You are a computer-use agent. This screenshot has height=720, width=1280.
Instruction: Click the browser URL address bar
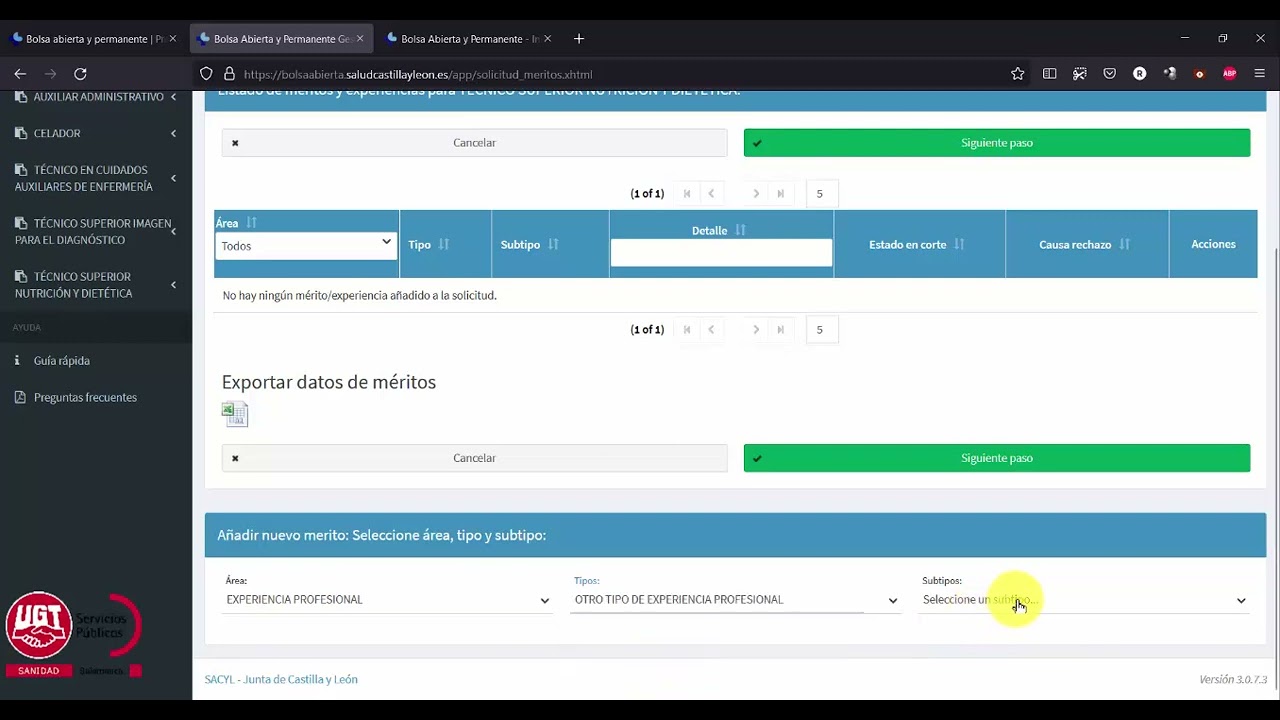tap(600, 74)
